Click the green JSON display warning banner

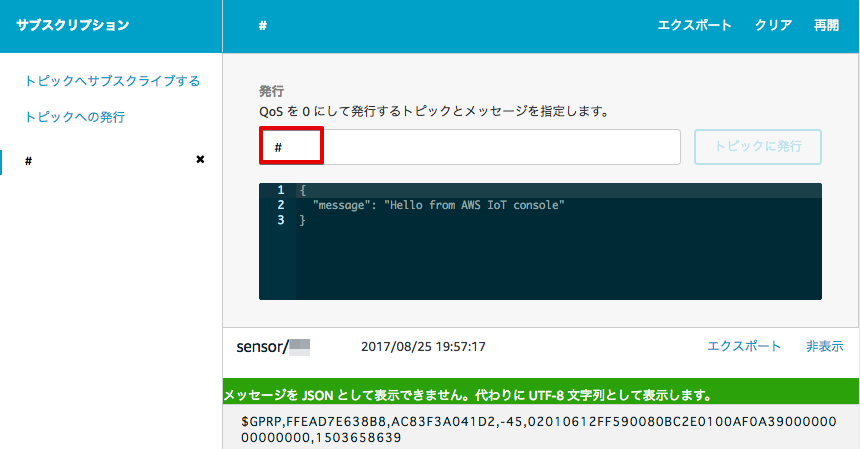(x=541, y=391)
